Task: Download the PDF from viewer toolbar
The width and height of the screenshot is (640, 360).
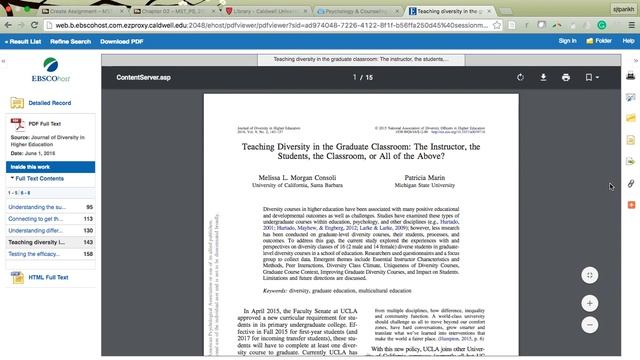Action: click(543, 77)
